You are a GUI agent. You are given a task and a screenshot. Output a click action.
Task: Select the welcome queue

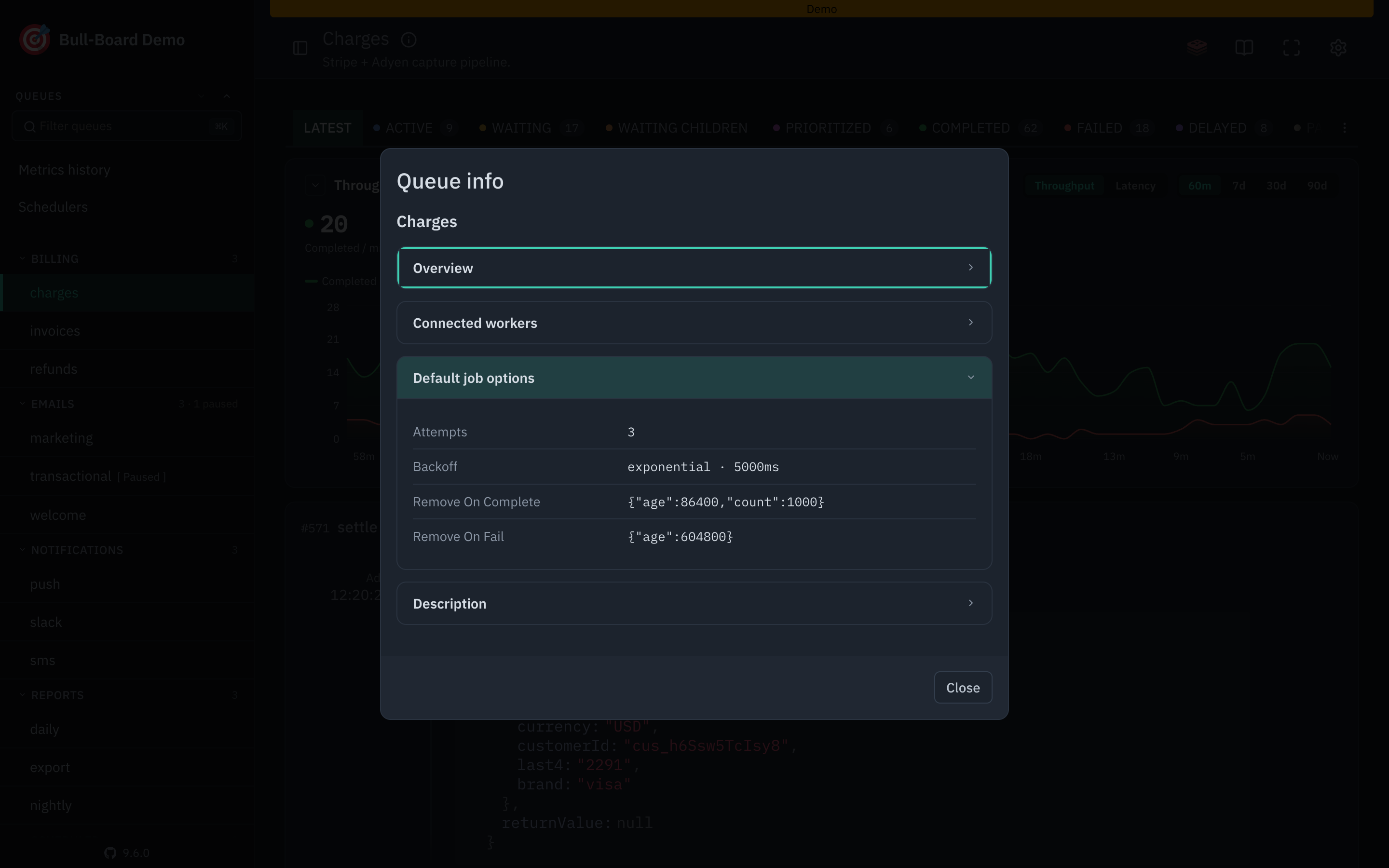(x=127, y=515)
